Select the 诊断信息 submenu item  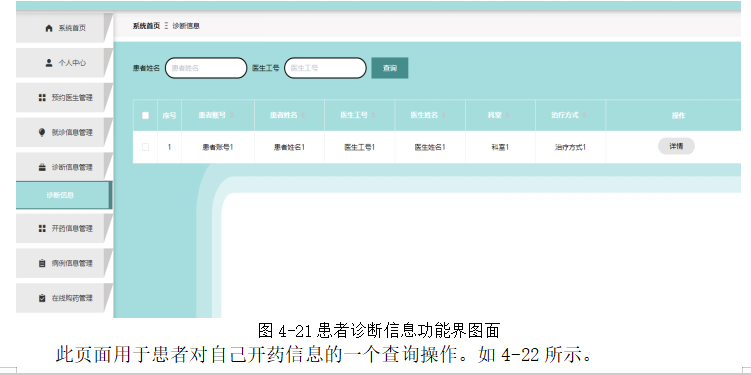[x=63, y=195]
